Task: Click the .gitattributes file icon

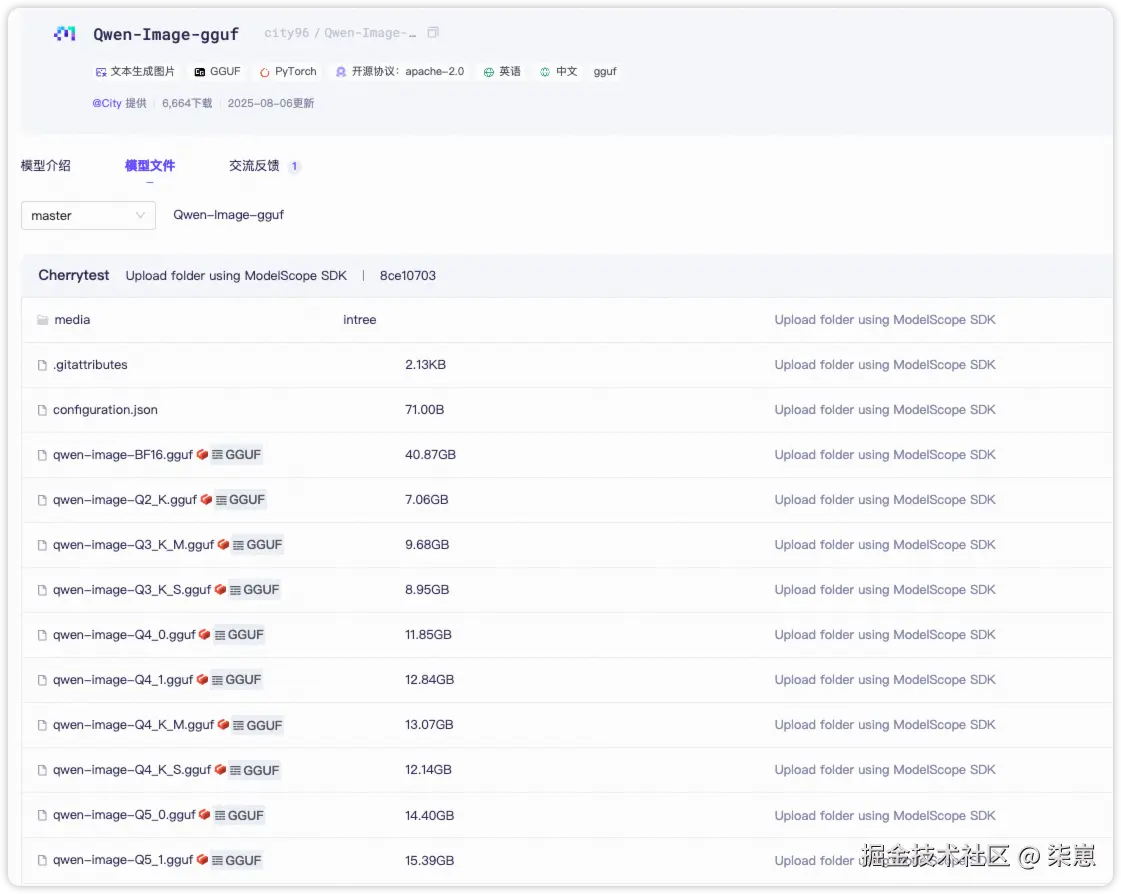Action: click(x=42, y=365)
